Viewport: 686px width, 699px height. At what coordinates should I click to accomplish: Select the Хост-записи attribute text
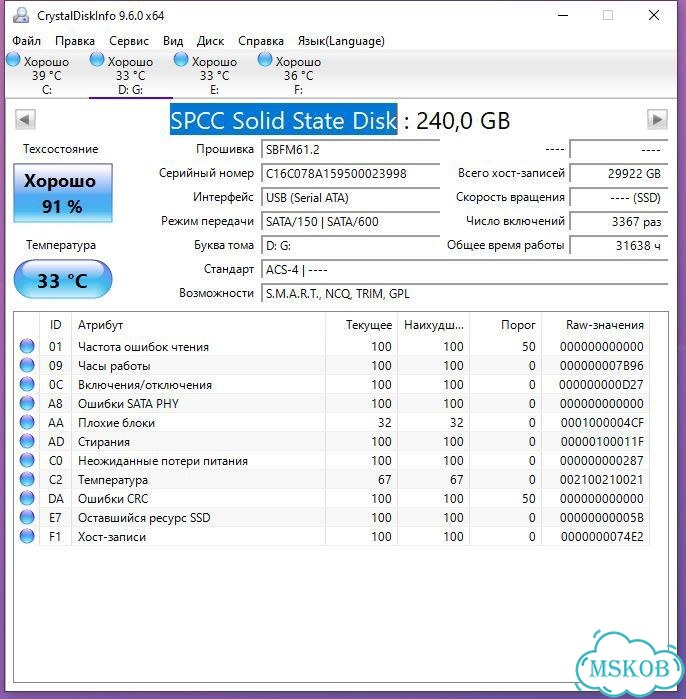pyautogui.click(x=112, y=537)
